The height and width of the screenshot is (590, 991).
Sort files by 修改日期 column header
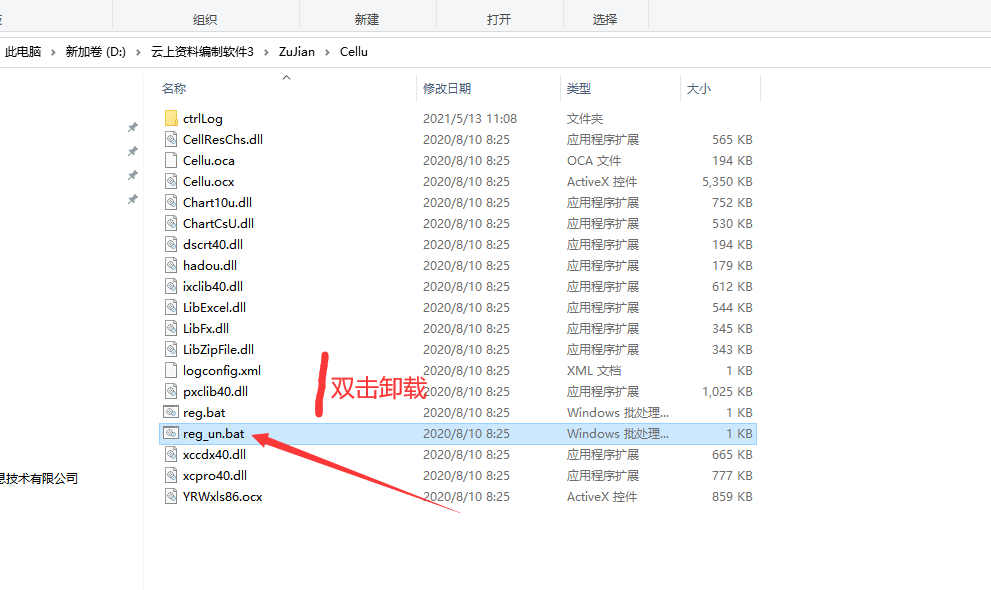(446, 89)
